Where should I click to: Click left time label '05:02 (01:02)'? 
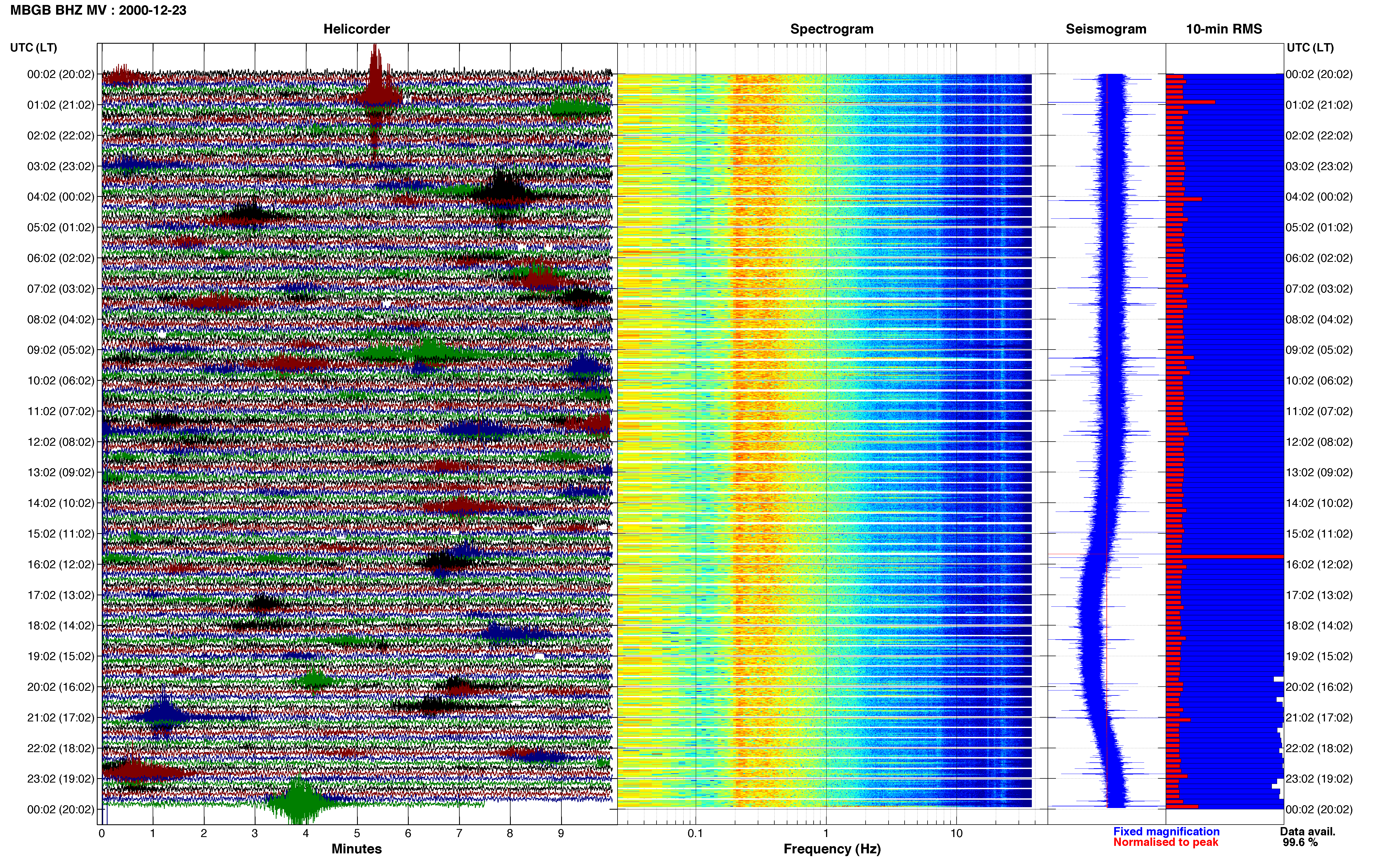(60, 227)
